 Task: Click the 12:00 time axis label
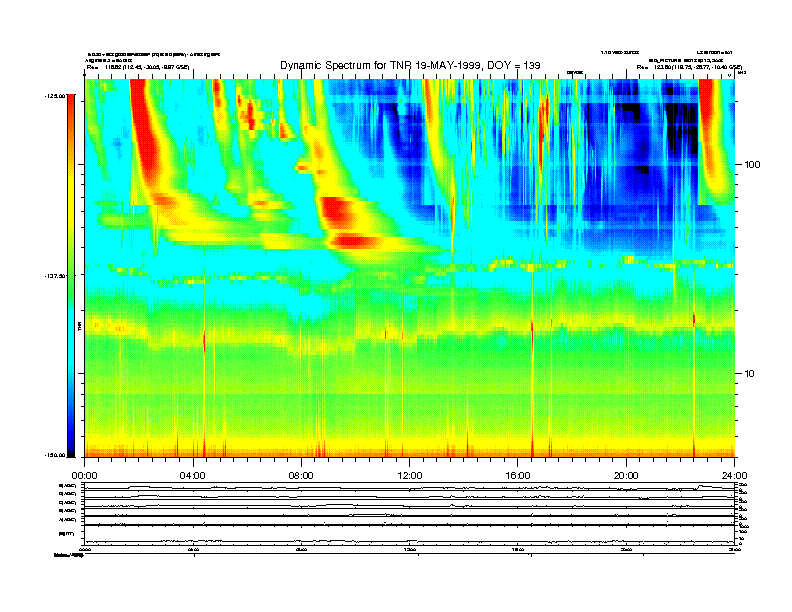pos(410,476)
